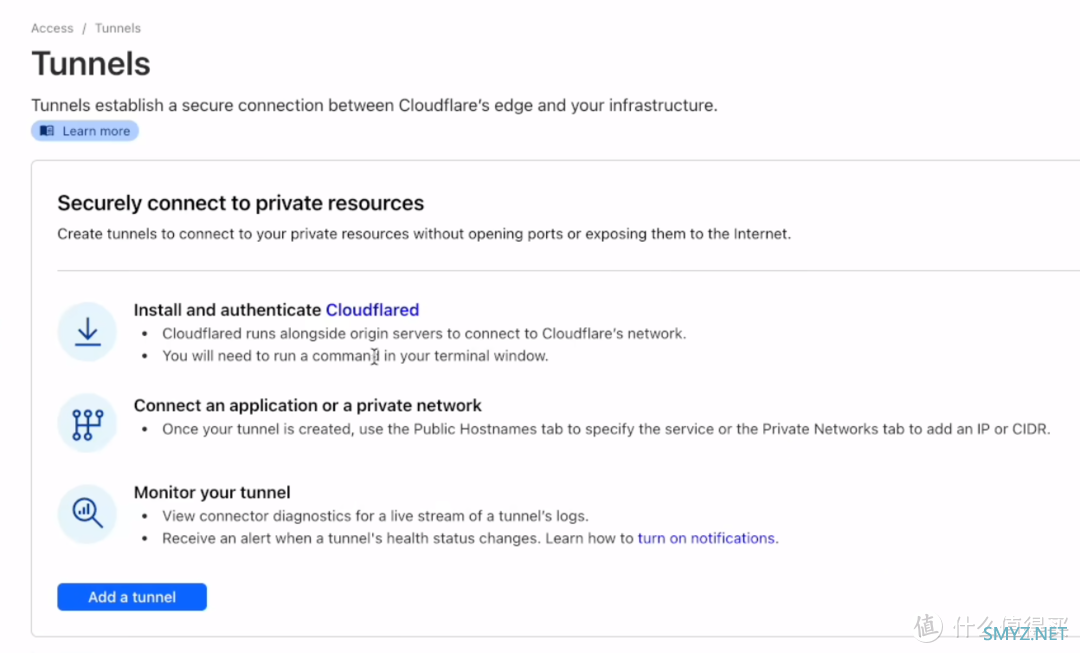
Task: Click 'Securely connect to private resources' heading
Action: [x=240, y=203]
